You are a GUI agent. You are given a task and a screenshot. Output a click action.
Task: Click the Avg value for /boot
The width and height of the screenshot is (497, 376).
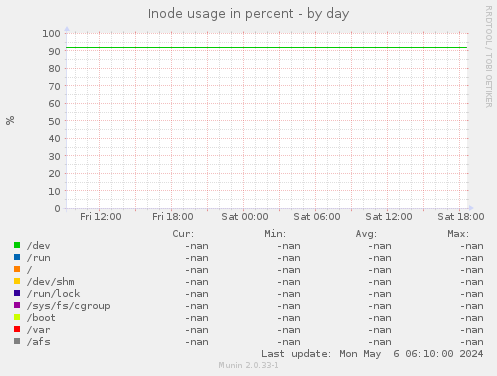point(380,318)
